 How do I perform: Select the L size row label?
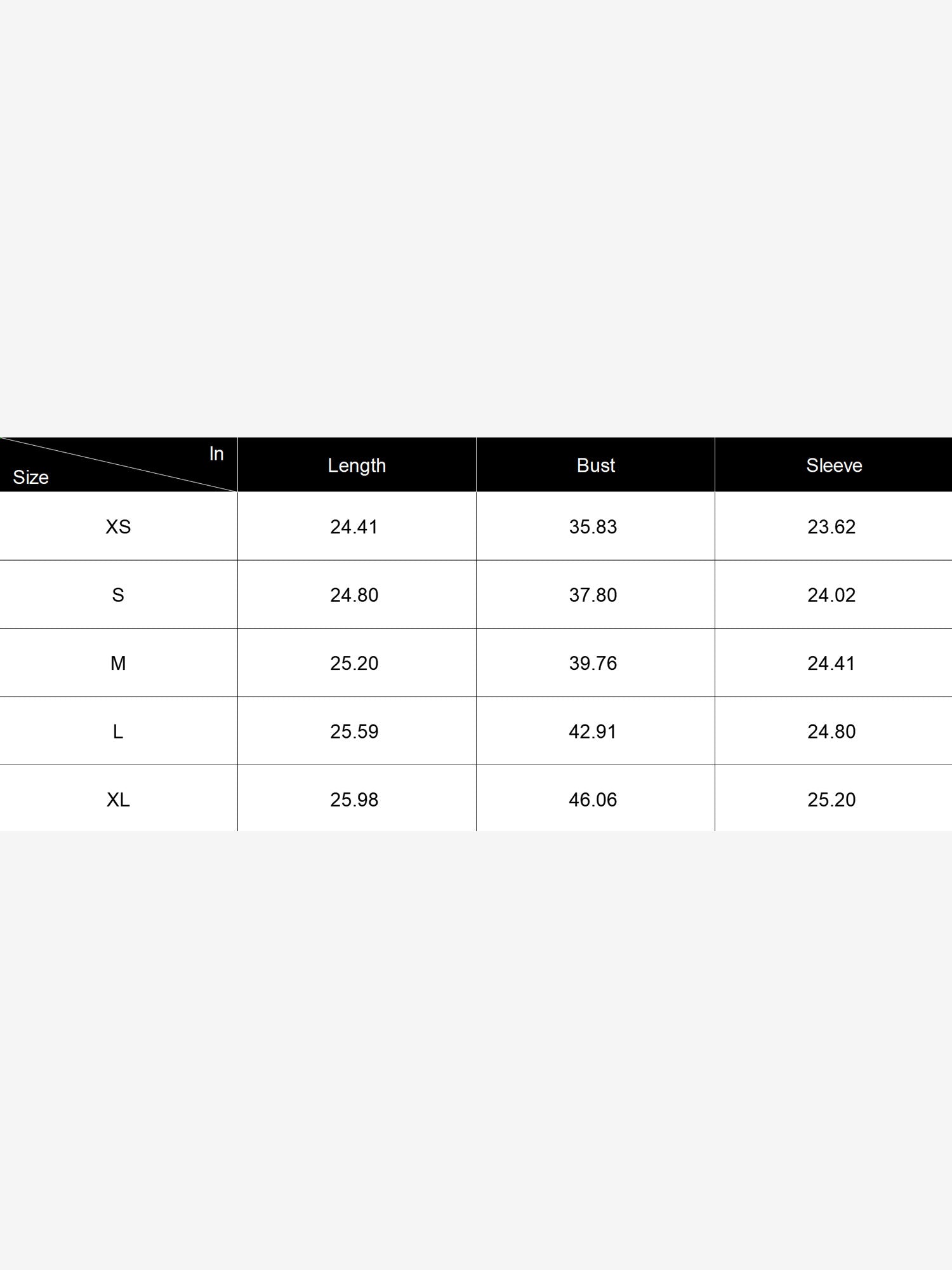(118, 732)
